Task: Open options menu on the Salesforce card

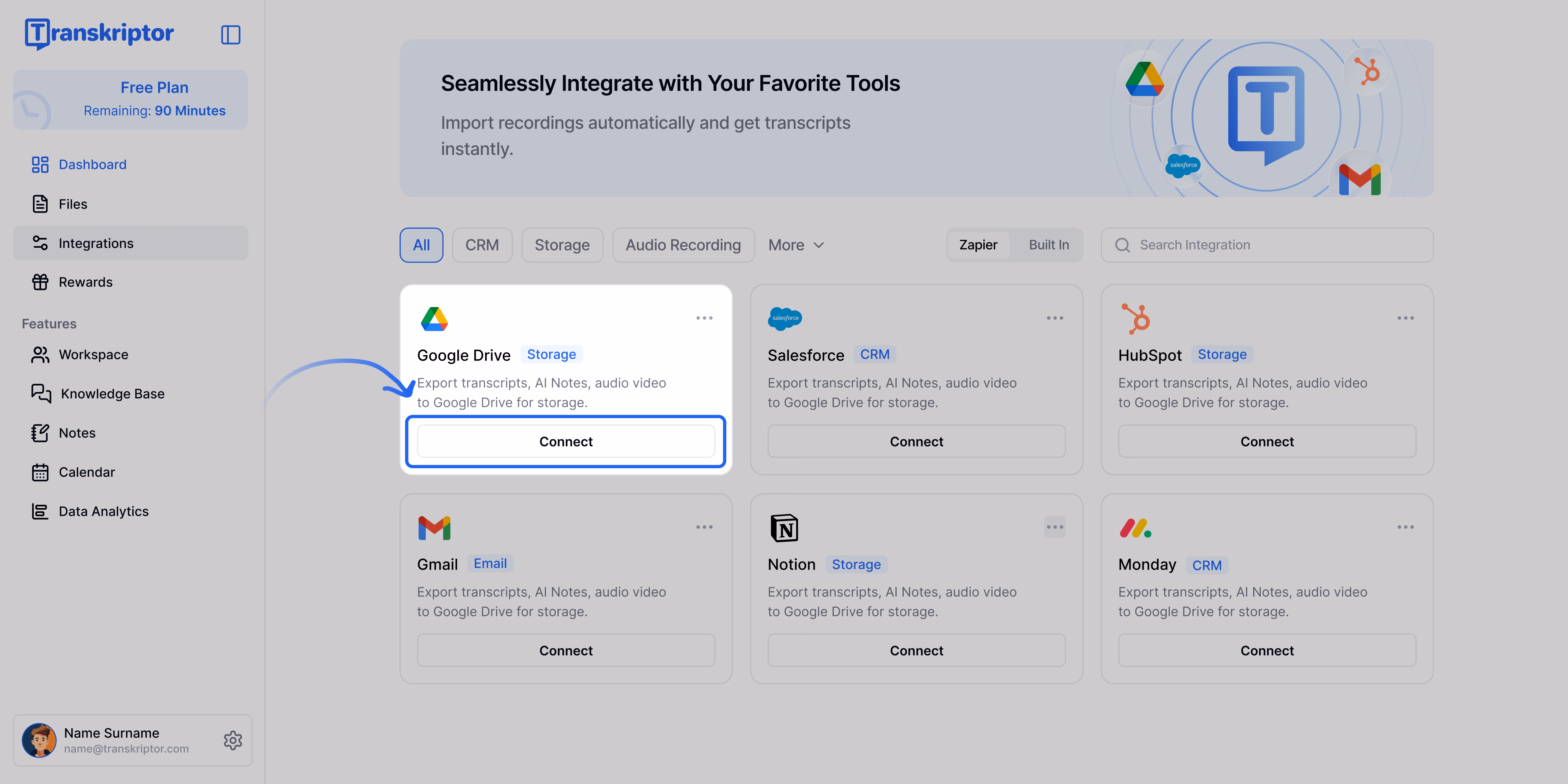Action: pos(1055,317)
